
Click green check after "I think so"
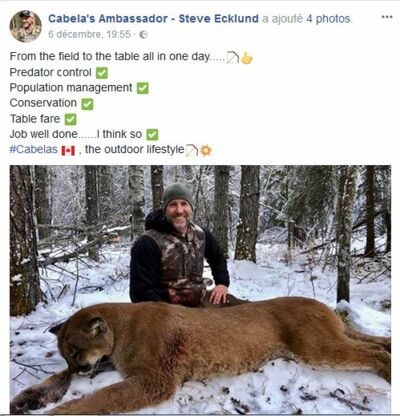click(152, 135)
